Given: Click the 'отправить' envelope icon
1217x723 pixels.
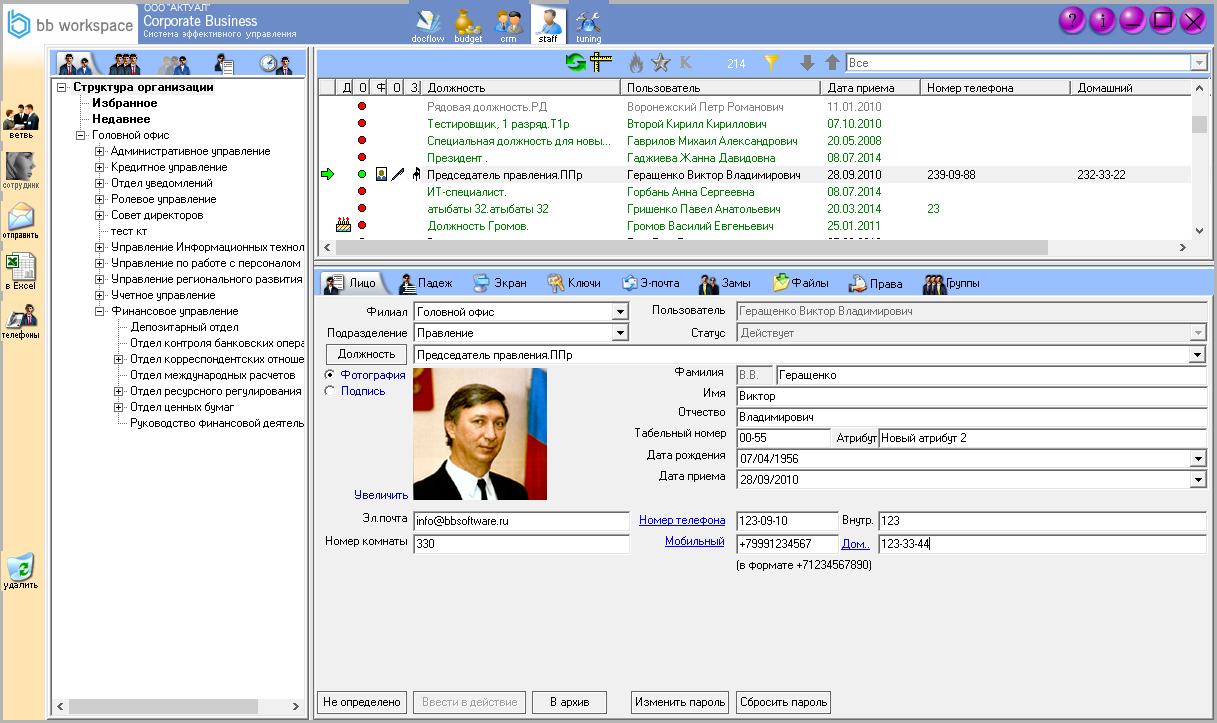Looking at the screenshot, I should point(21,220).
